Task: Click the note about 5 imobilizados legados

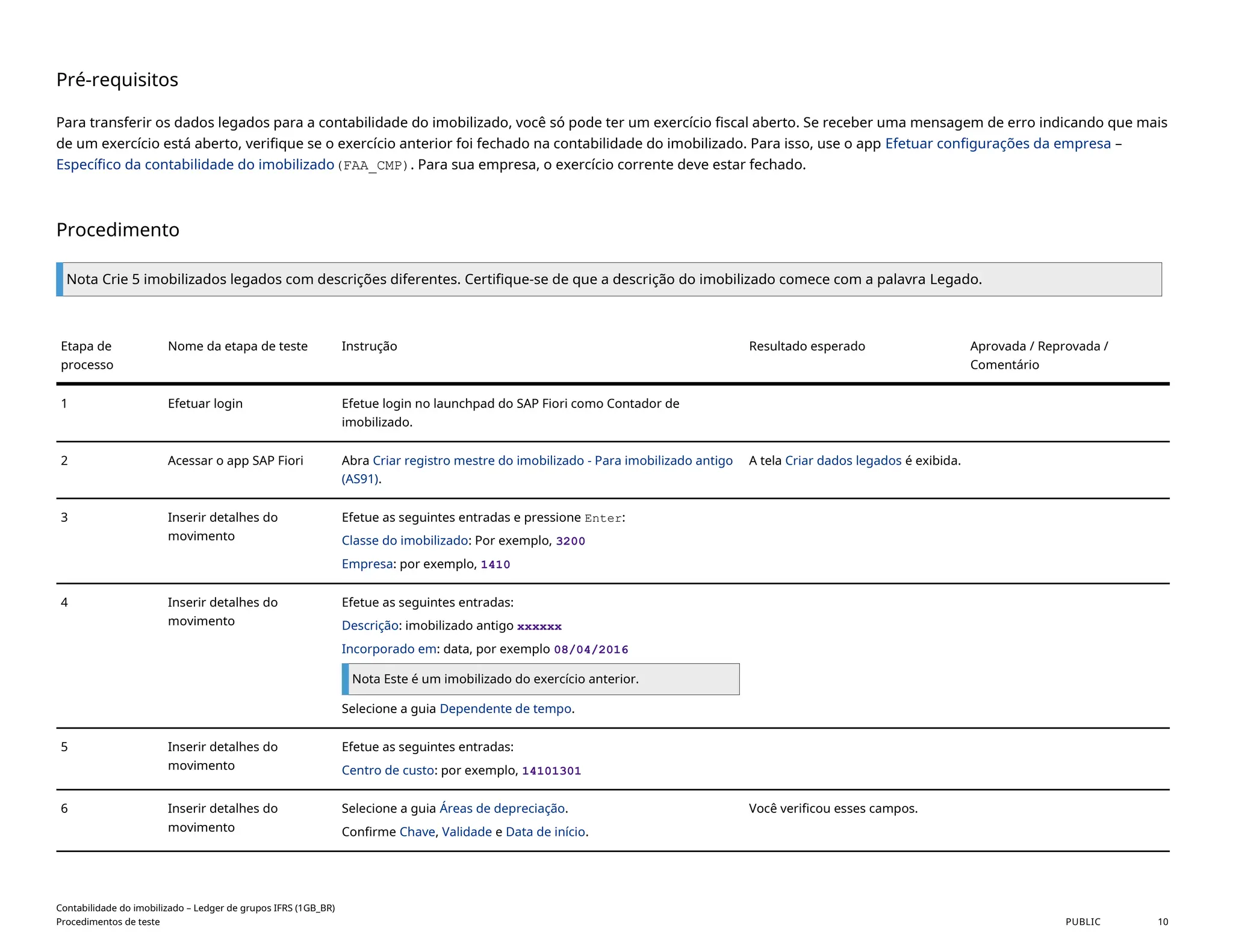Action: tap(524, 279)
